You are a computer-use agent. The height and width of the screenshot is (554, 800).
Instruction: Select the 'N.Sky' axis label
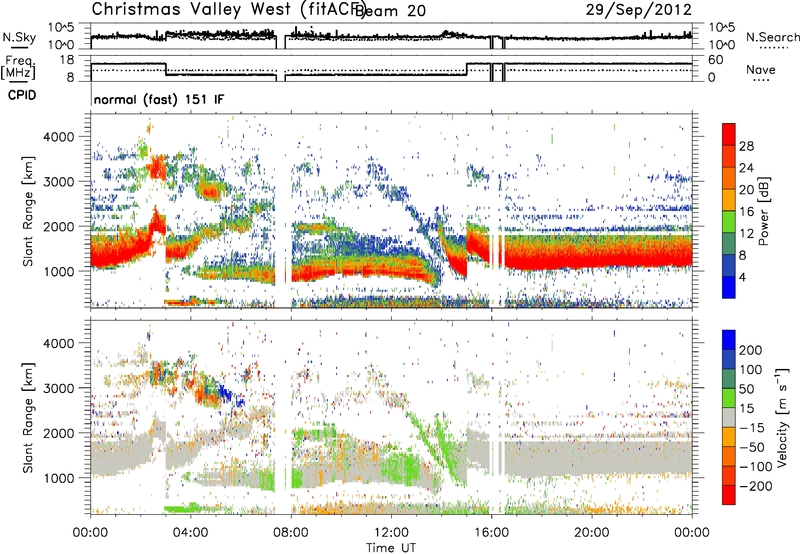click(x=19, y=37)
